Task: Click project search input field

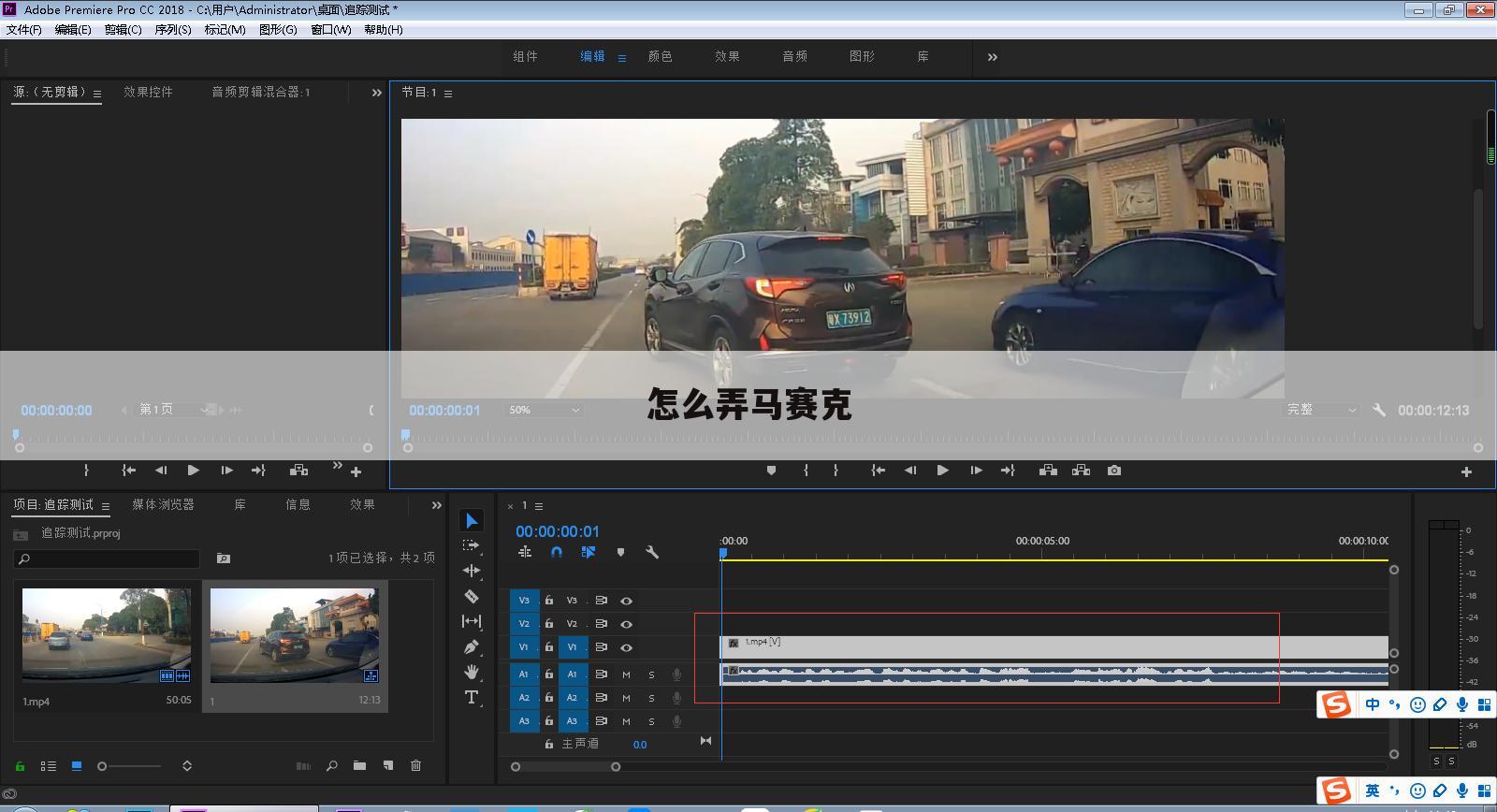Action: tap(107, 558)
